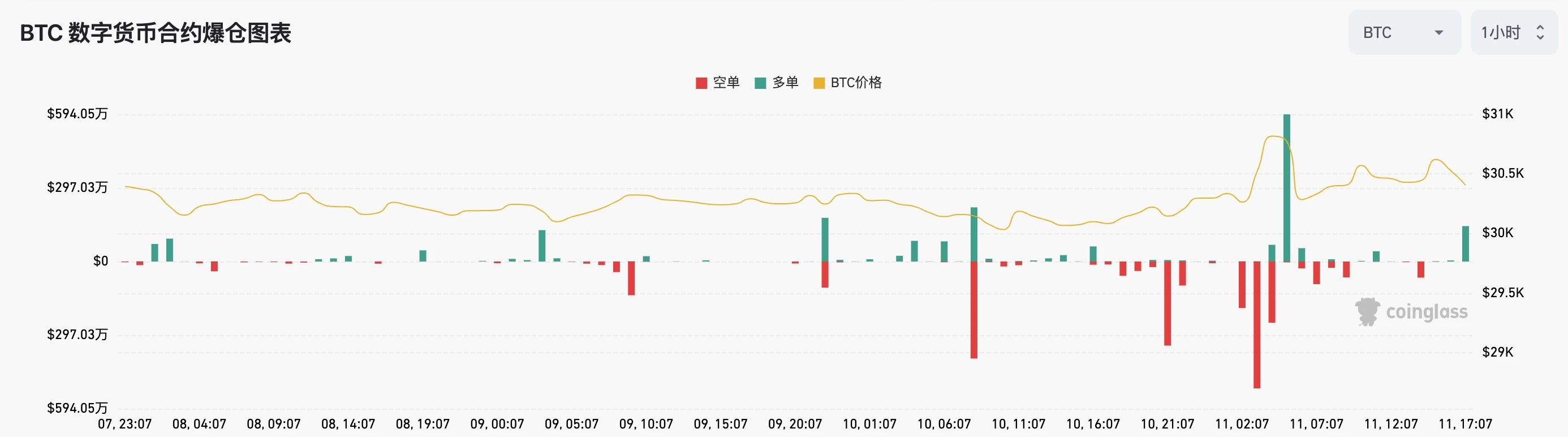Toggle the 空单 red legend swatch

coord(701,83)
